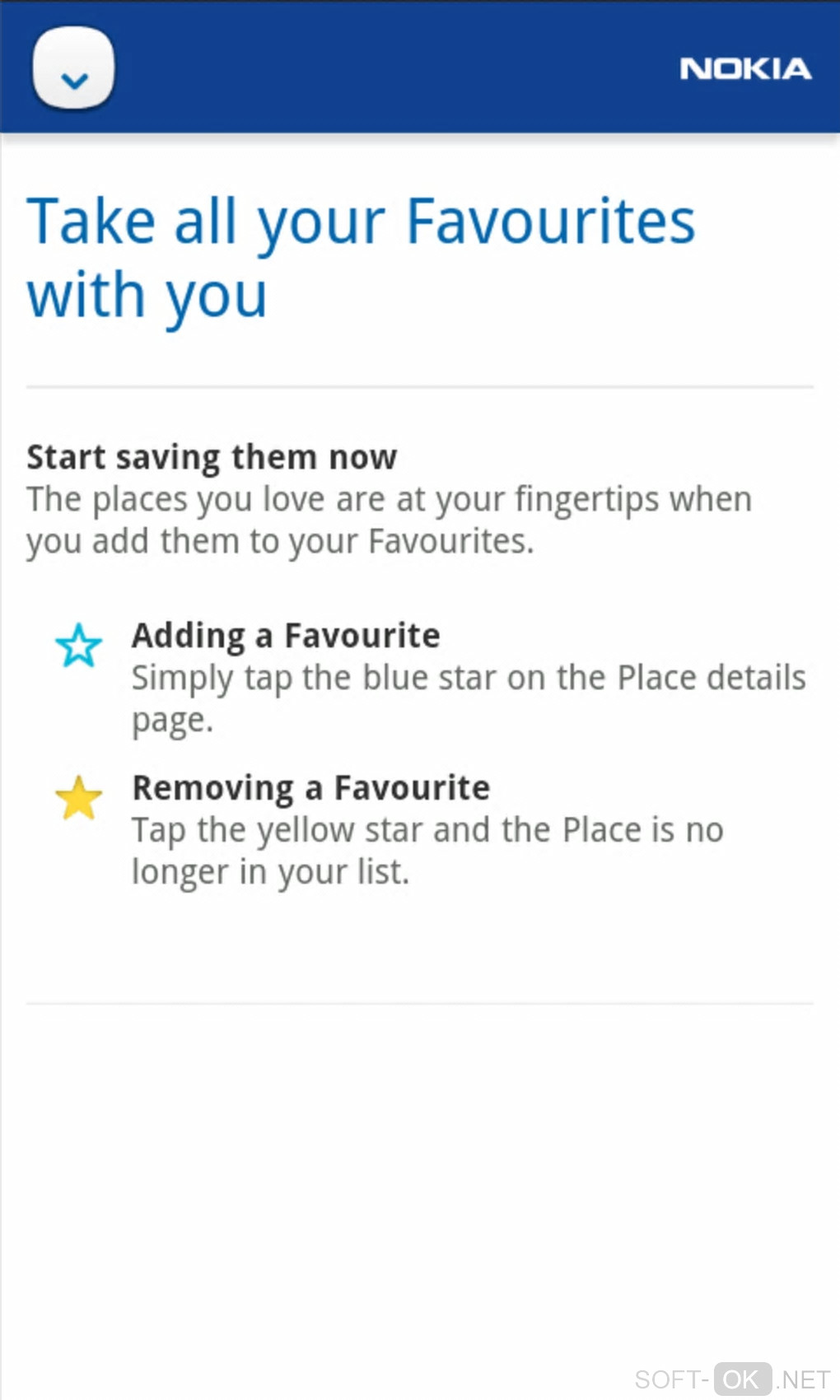Click the "Take all your Favourites" heading line

pyautogui.click(x=362, y=222)
